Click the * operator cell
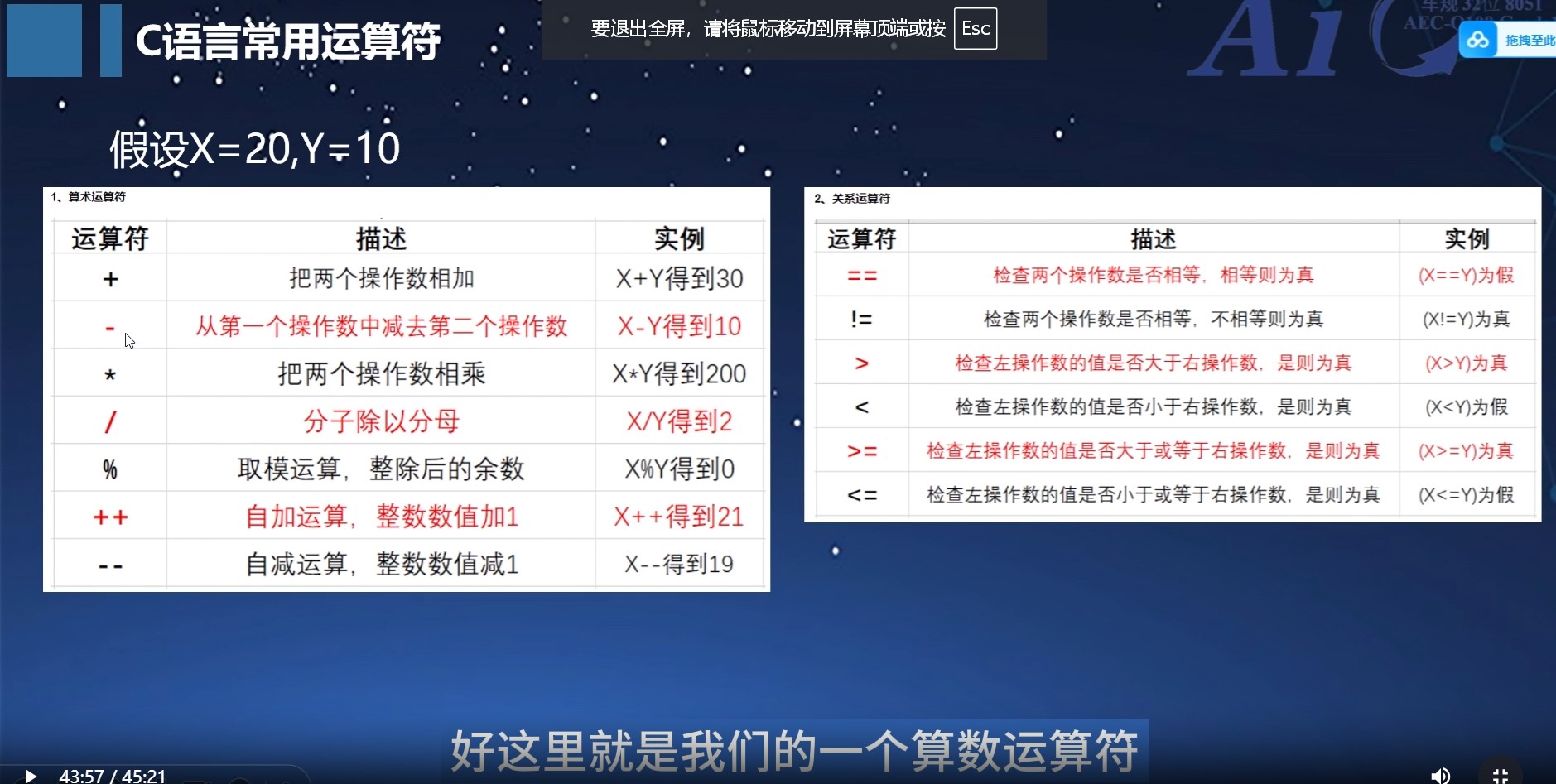Screen dimensions: 1556x784 pyautogui.click(x=110, y=374)
